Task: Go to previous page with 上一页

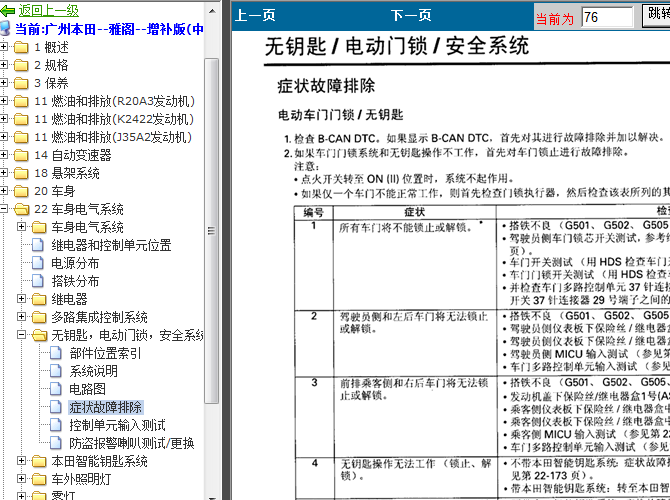Action: point(255,15)
